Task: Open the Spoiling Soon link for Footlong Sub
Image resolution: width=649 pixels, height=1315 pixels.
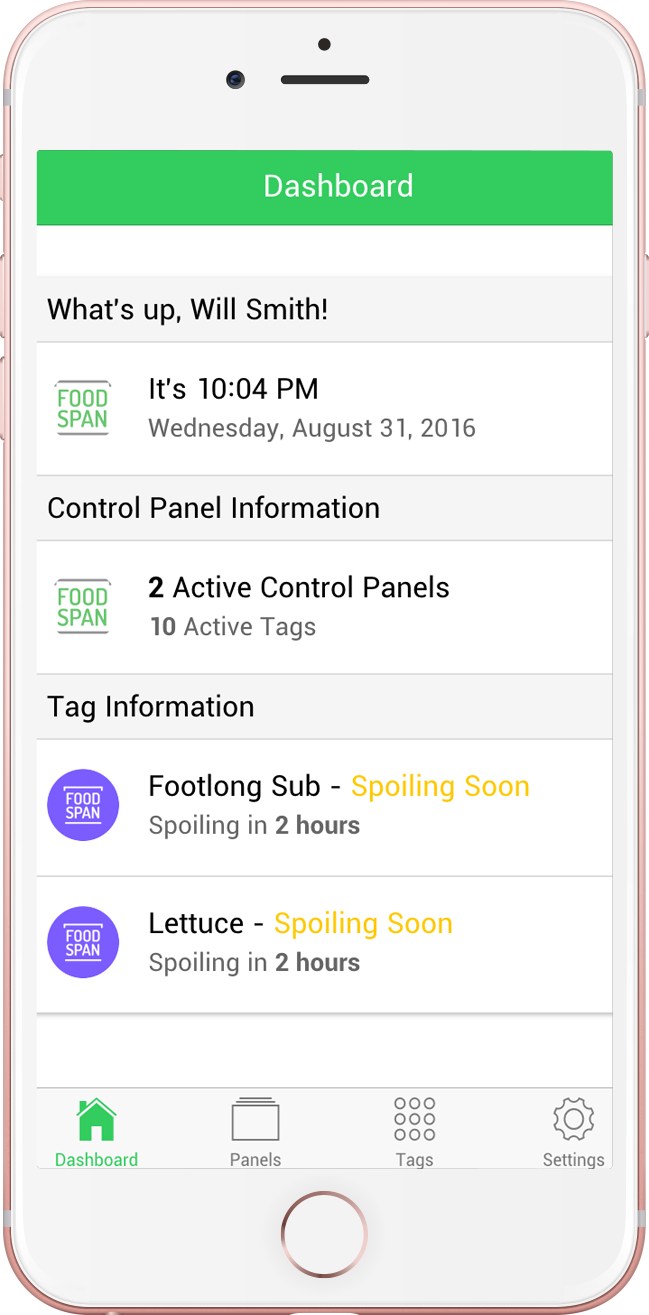Action: (439, 786)
